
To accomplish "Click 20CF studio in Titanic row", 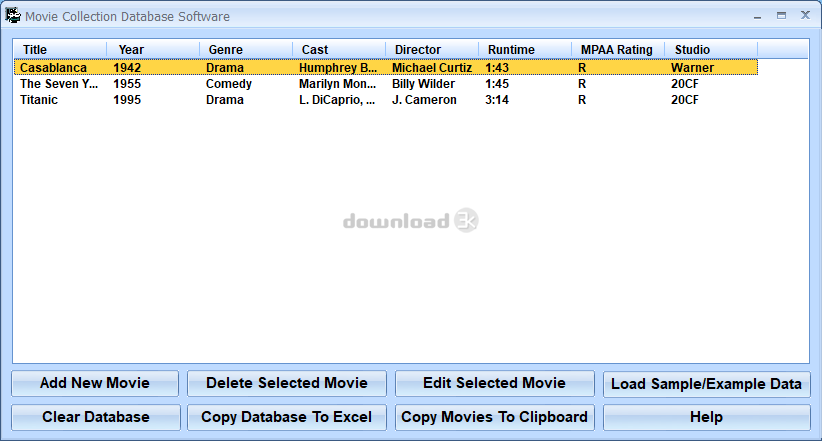I will point(685,100).
